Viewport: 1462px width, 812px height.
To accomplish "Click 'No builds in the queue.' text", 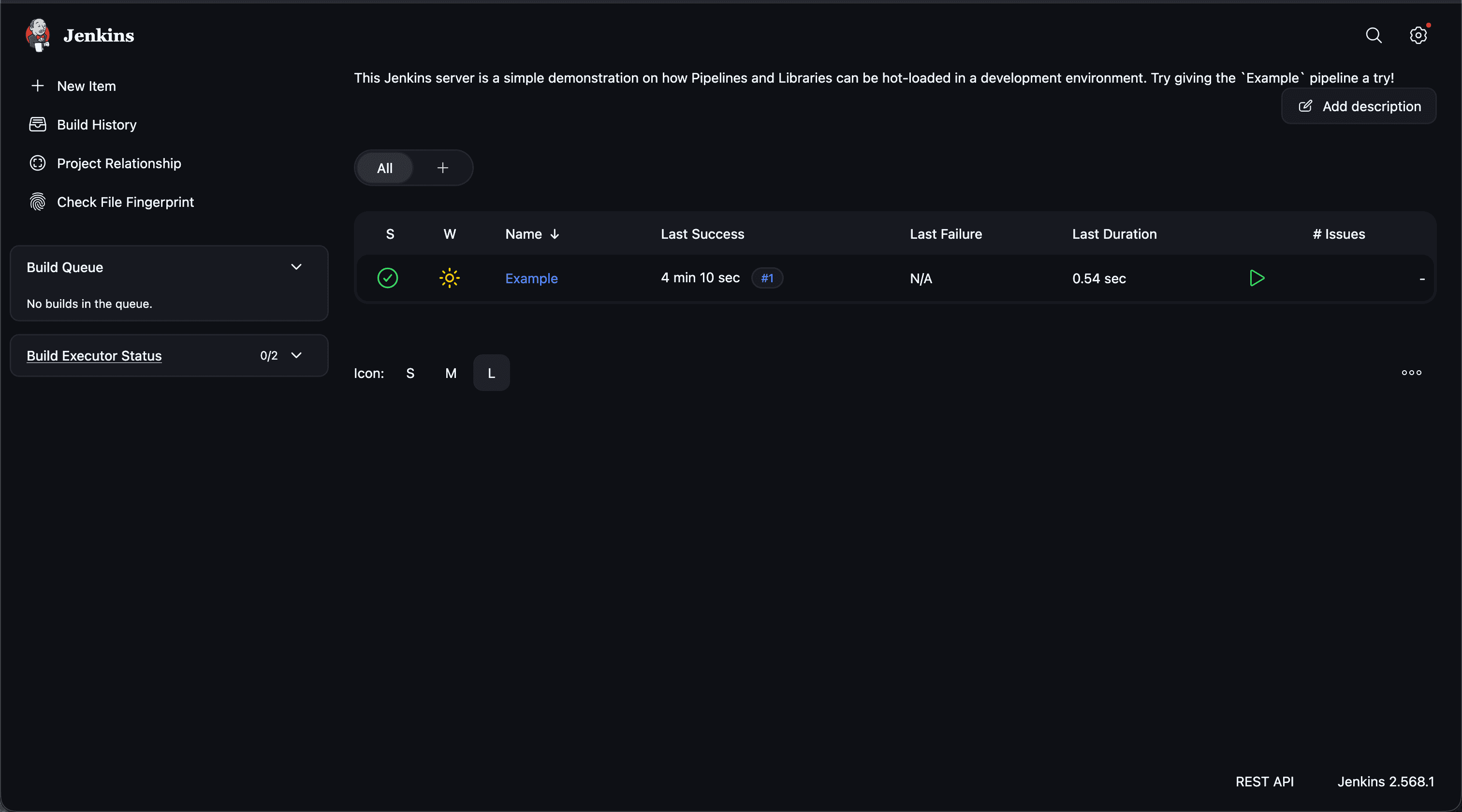I will click(x=89, y=304).
